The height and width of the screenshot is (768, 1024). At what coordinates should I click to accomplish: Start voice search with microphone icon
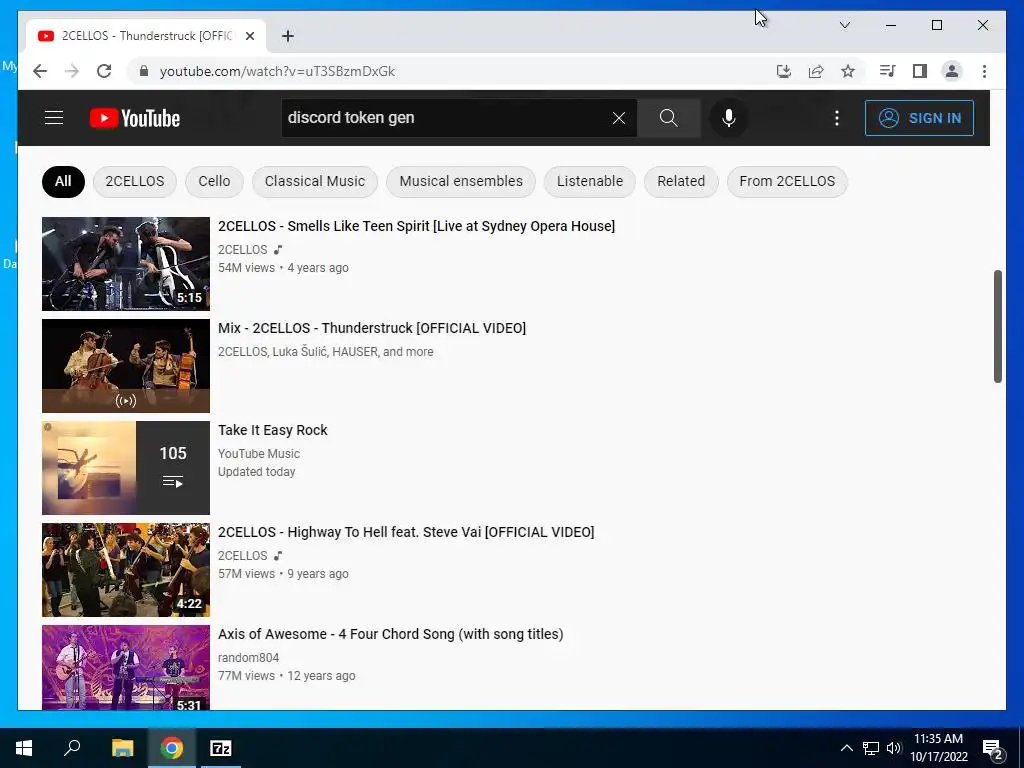coord(729,118)
